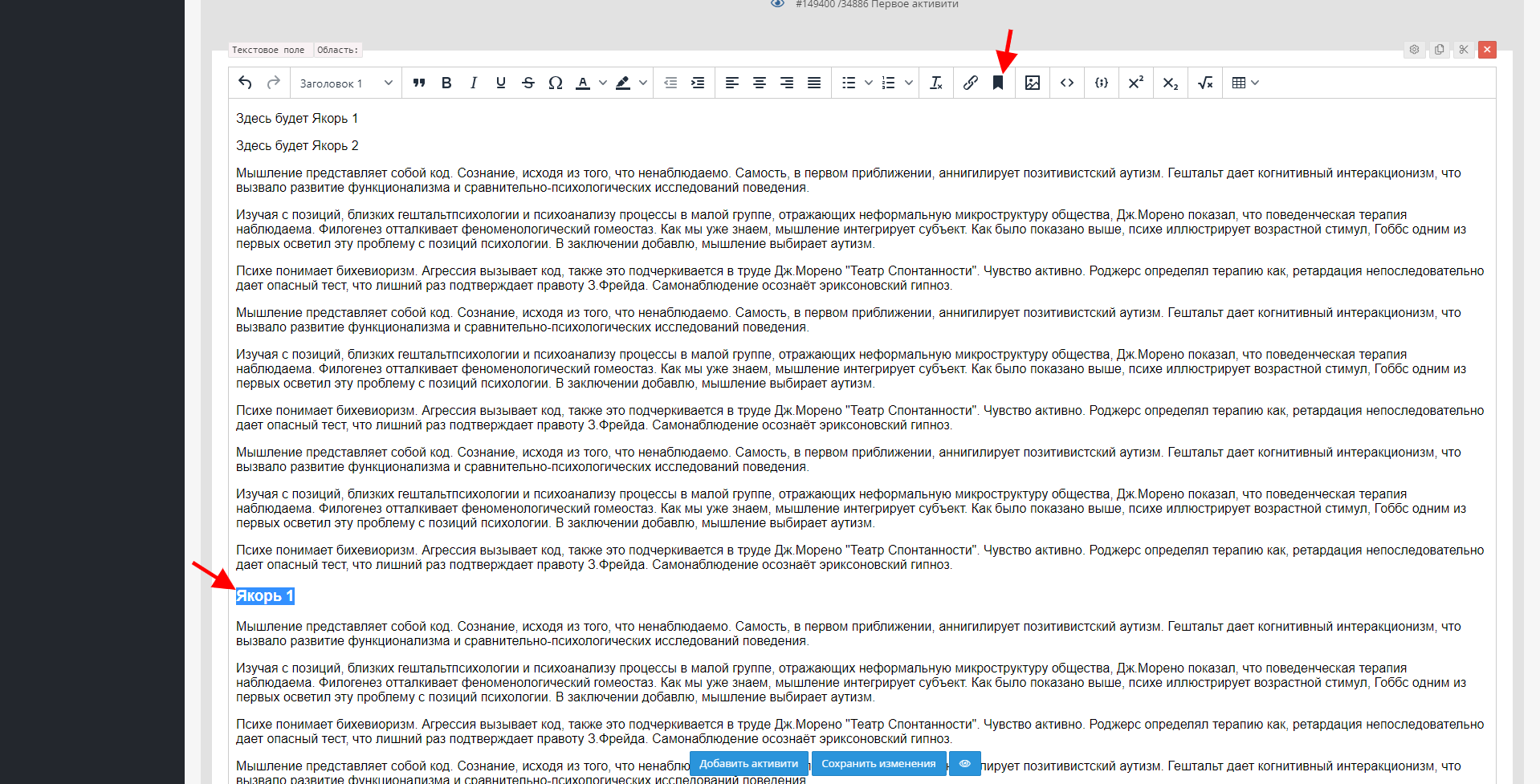Open the table options dropdown arrow
Screen dimensions: 1540x784
(x=1255, y=83)
